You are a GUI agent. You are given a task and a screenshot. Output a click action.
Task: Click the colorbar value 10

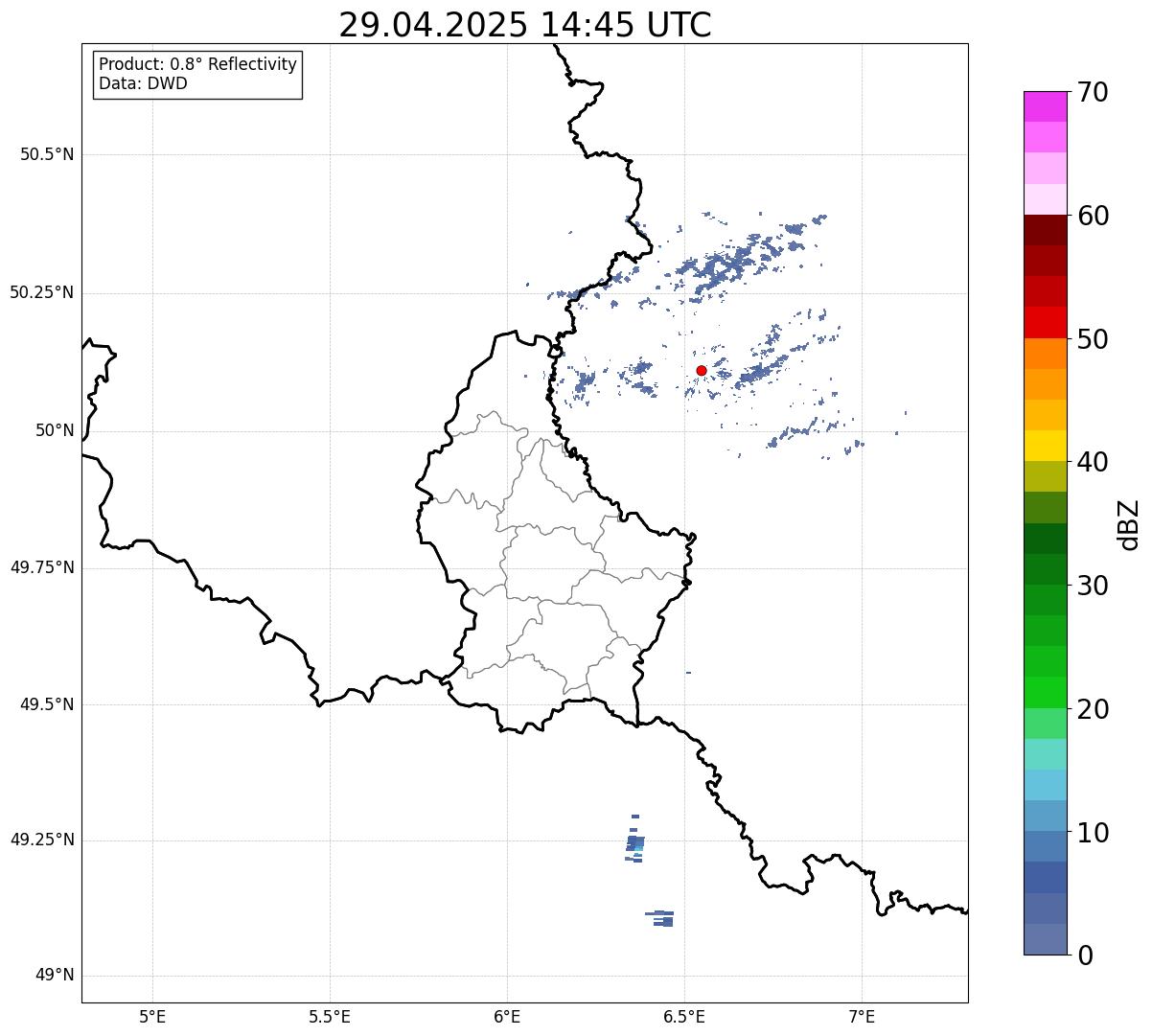click(x=1093, y=833)
